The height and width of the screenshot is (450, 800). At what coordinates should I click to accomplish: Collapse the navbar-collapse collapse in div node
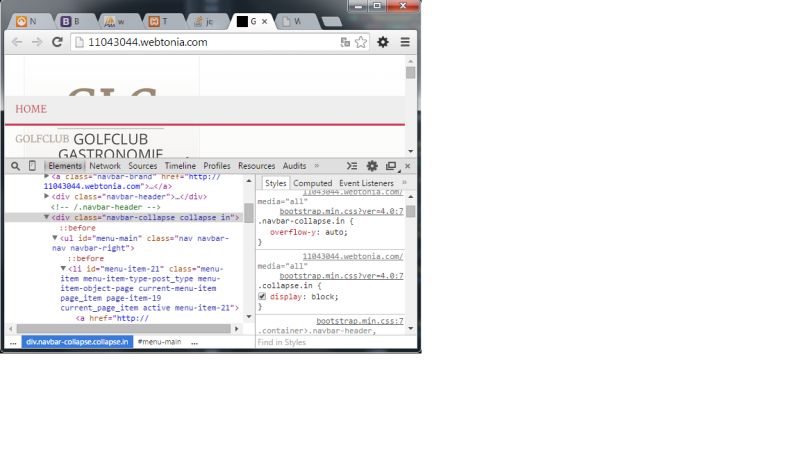pos(46,217)
